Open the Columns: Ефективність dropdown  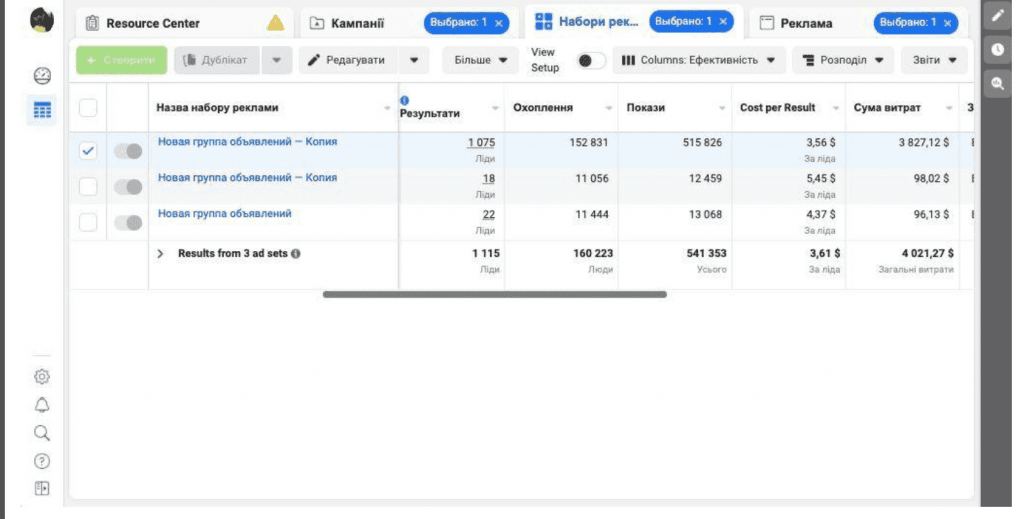point(698,60)
